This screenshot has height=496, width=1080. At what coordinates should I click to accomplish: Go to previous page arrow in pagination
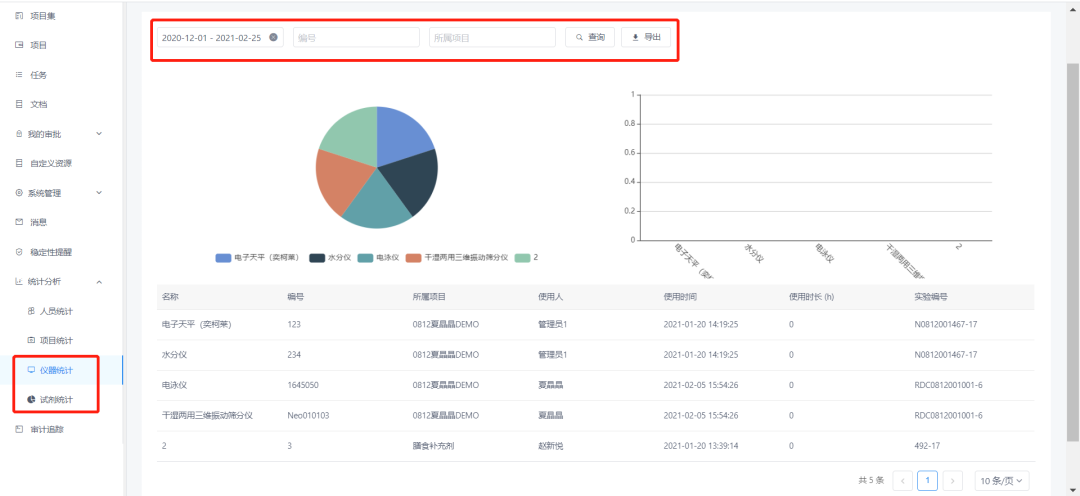pos(902,480)
